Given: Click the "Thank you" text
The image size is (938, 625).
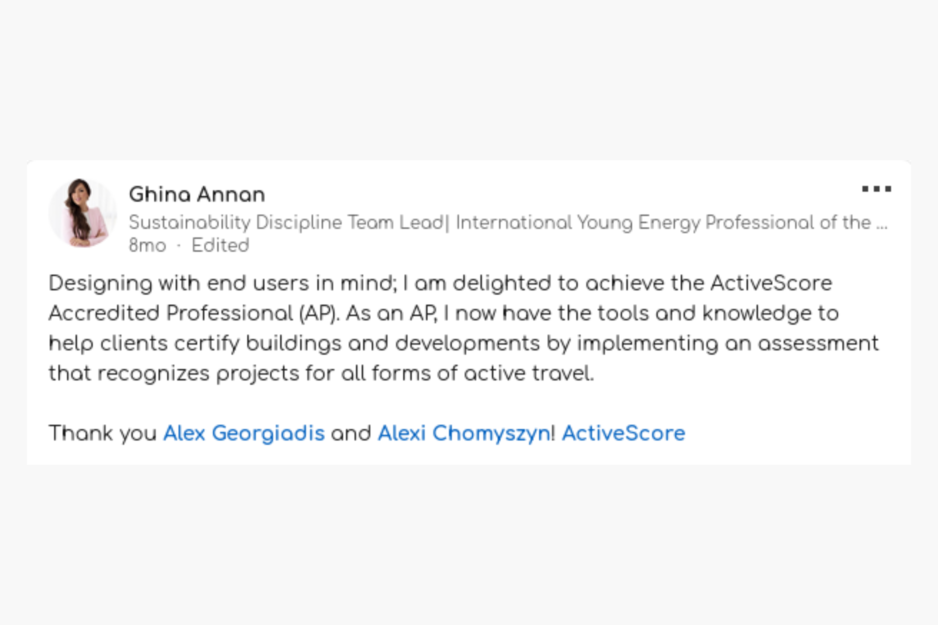Looking at the screenshot, I should [103, 433].
